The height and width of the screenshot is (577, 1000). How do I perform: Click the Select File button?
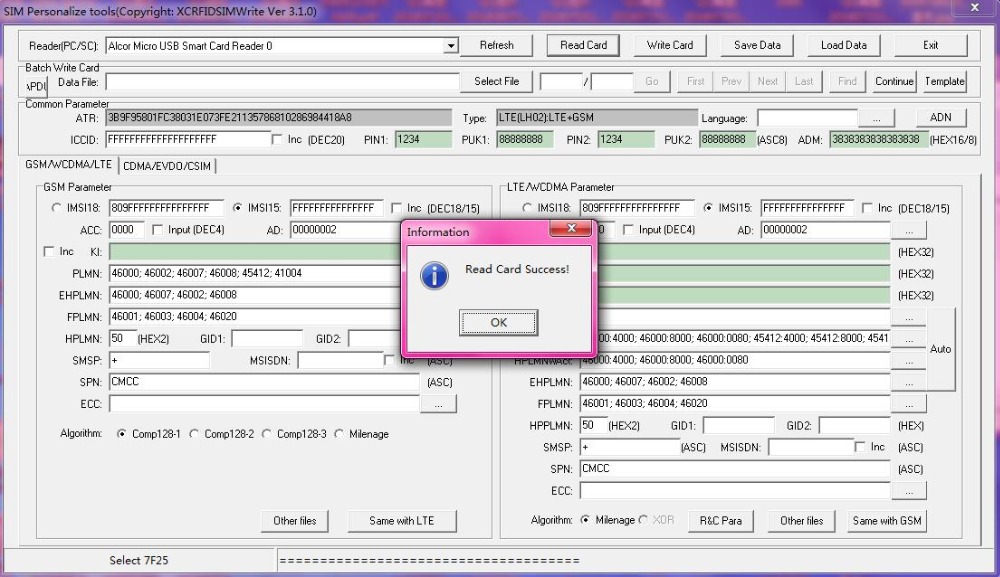click(496, 81)
